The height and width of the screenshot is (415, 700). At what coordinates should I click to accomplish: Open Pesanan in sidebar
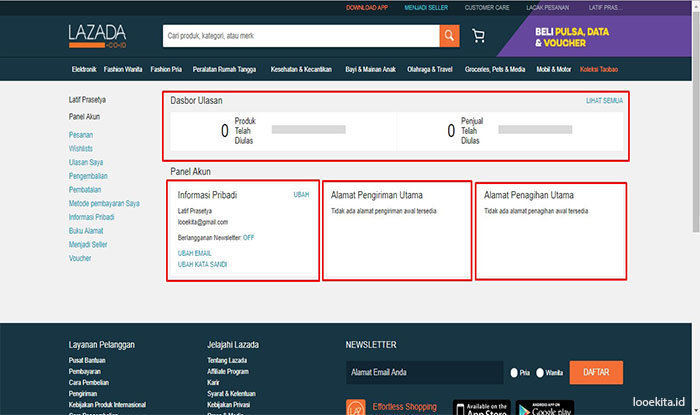(81, 135)
